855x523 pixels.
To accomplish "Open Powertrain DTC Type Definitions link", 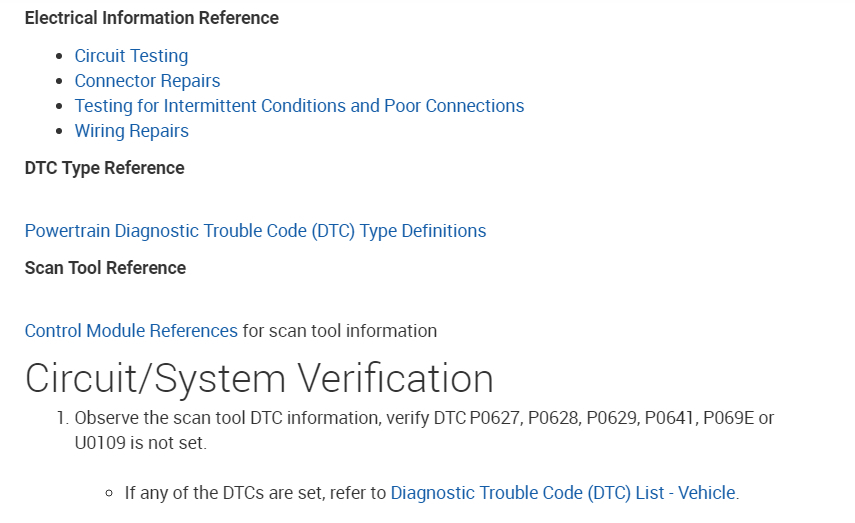I will point(255,231).
